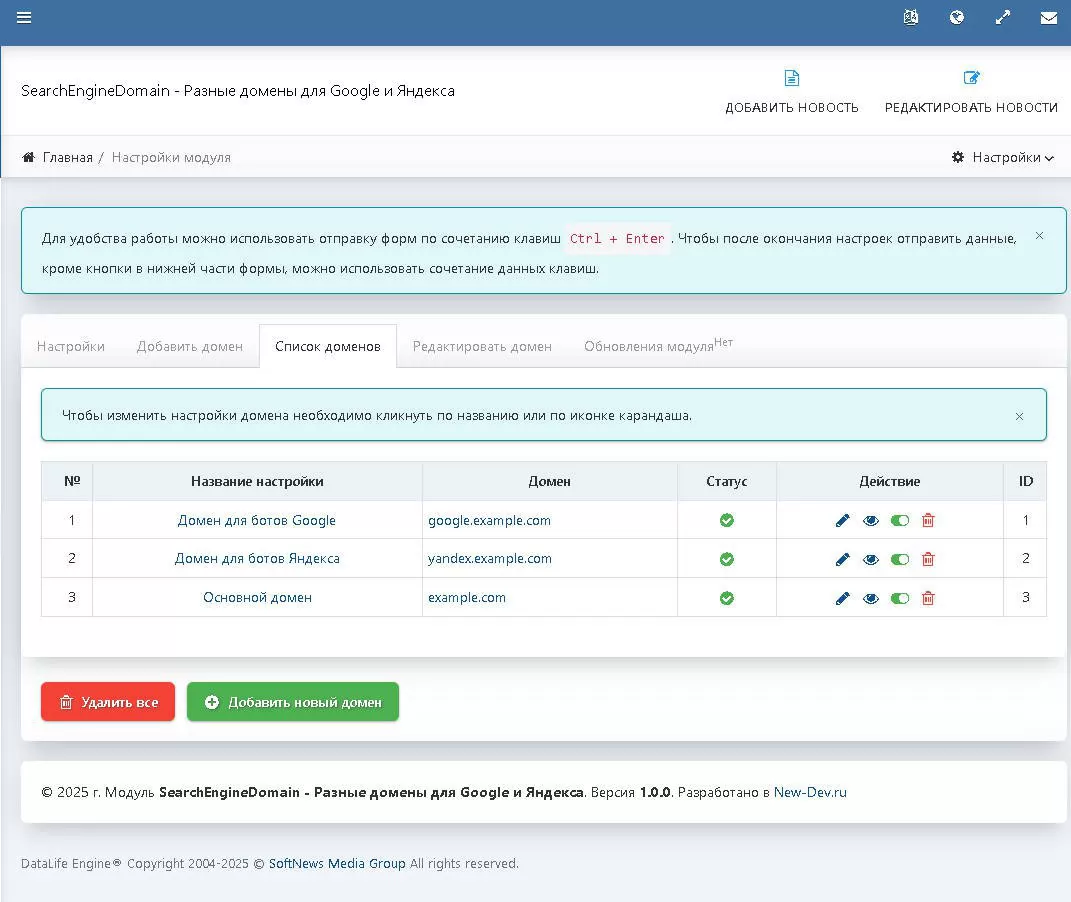Open the SoftNews Media Group link

337,863
